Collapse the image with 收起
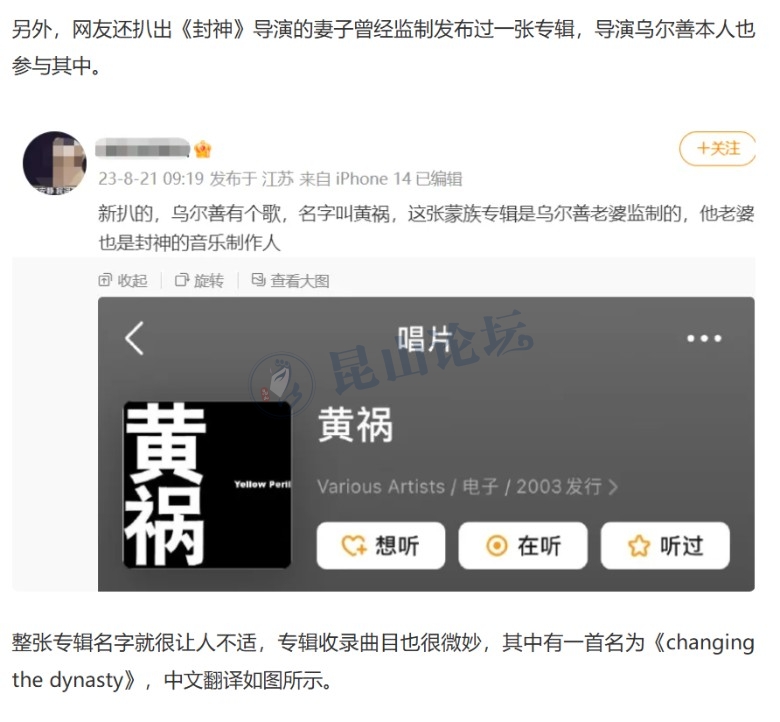The image size is (780, 722). [x=123, y=281]
